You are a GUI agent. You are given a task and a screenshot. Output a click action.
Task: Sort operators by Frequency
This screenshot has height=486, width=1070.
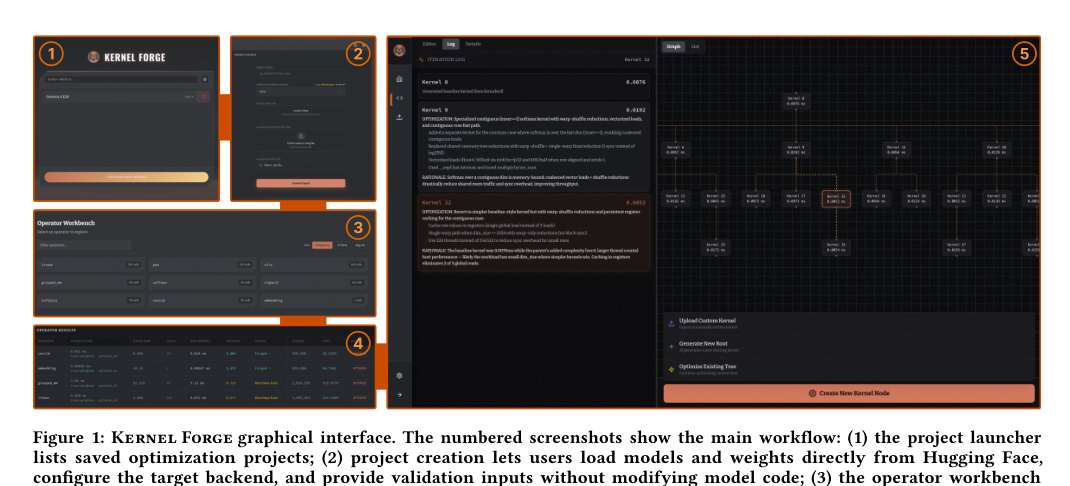point(322,245)
